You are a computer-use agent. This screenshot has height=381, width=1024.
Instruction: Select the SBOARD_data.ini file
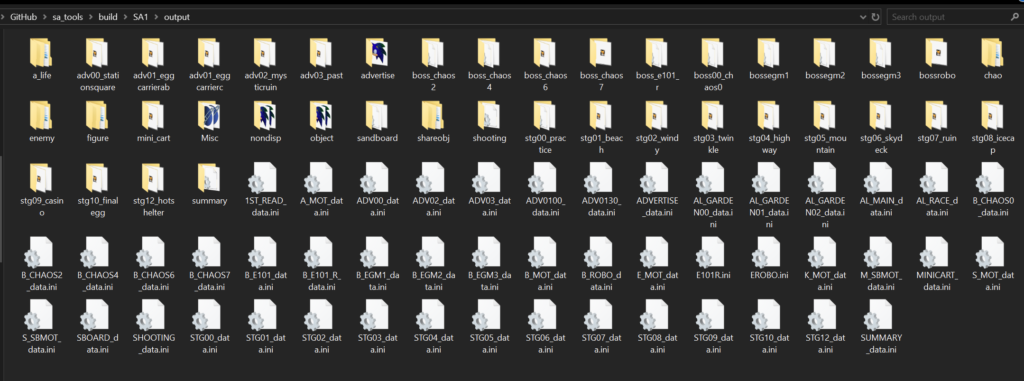tap(96, 327)
